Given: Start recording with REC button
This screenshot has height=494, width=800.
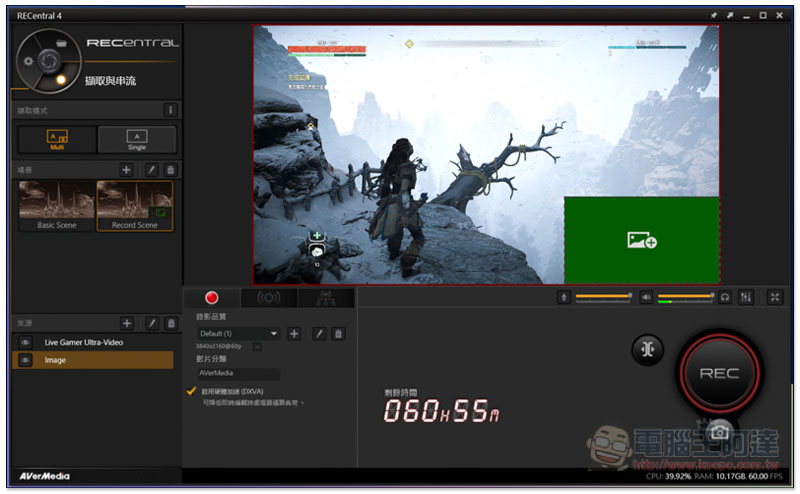Looking at the screenshot, I should [x=719, y=373].
